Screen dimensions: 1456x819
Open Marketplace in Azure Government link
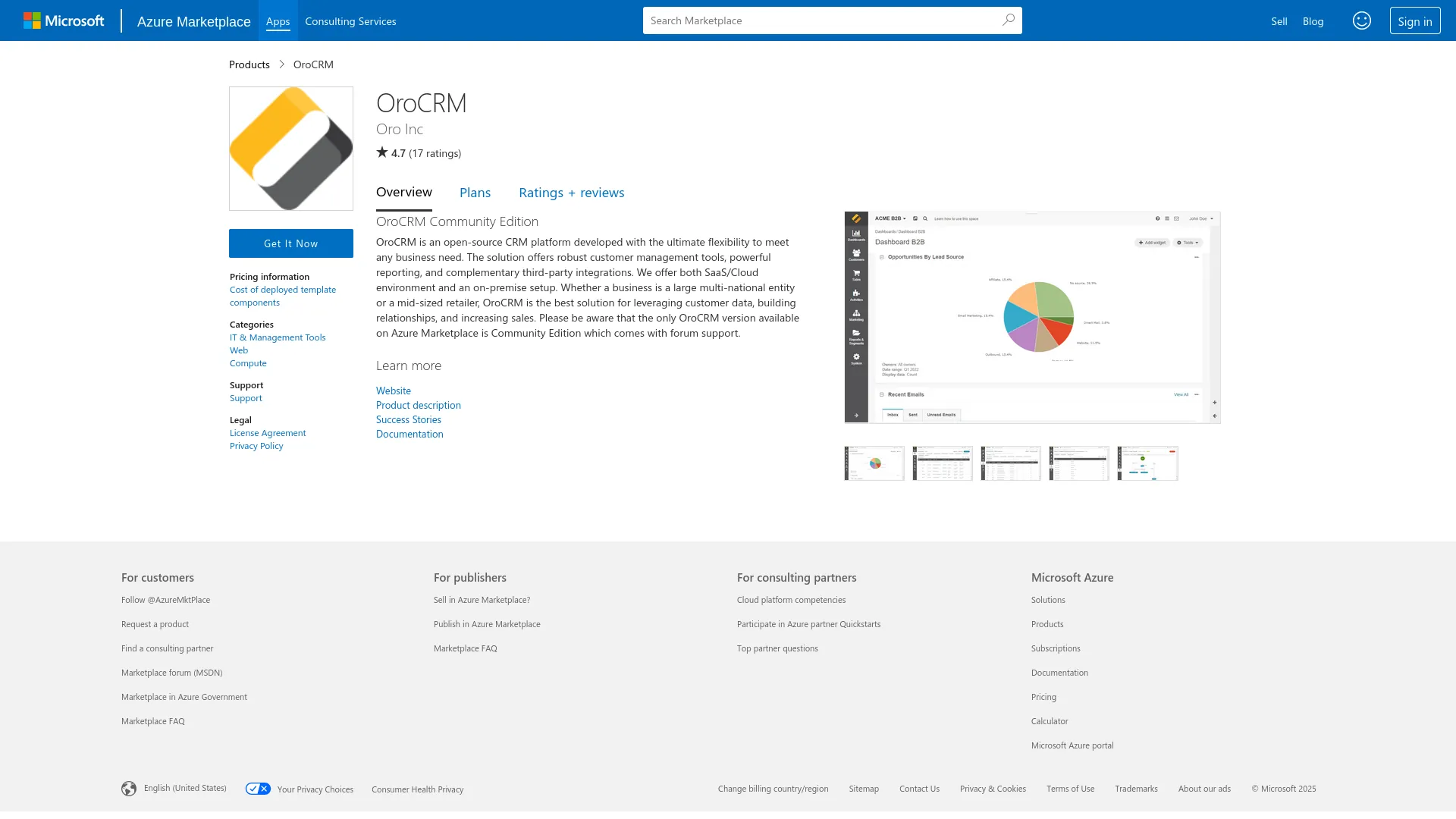184,697
